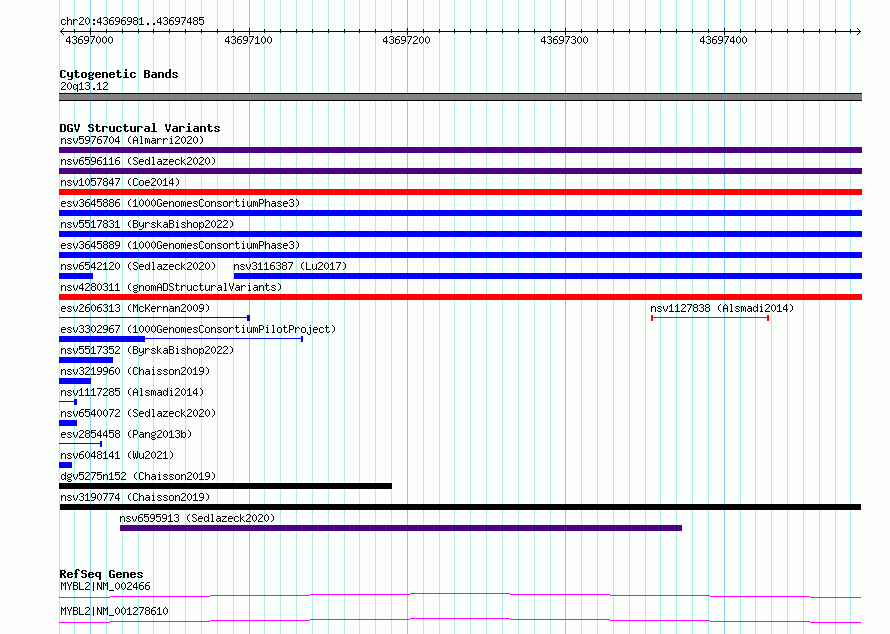Click the MYBL2|NM_001278610 gene track
Screen dimensions: 890x634
point(460,620)
